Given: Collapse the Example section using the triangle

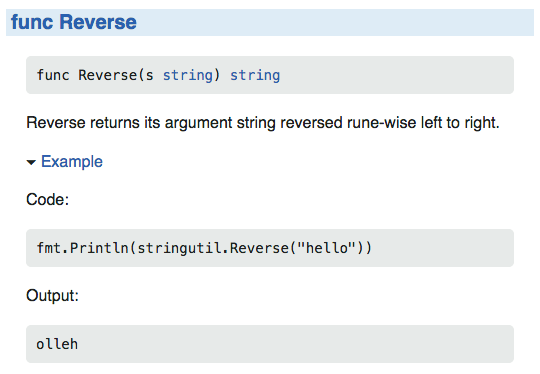Looking at the screenshot, I should pyautogui.click(x=31, y=162).
